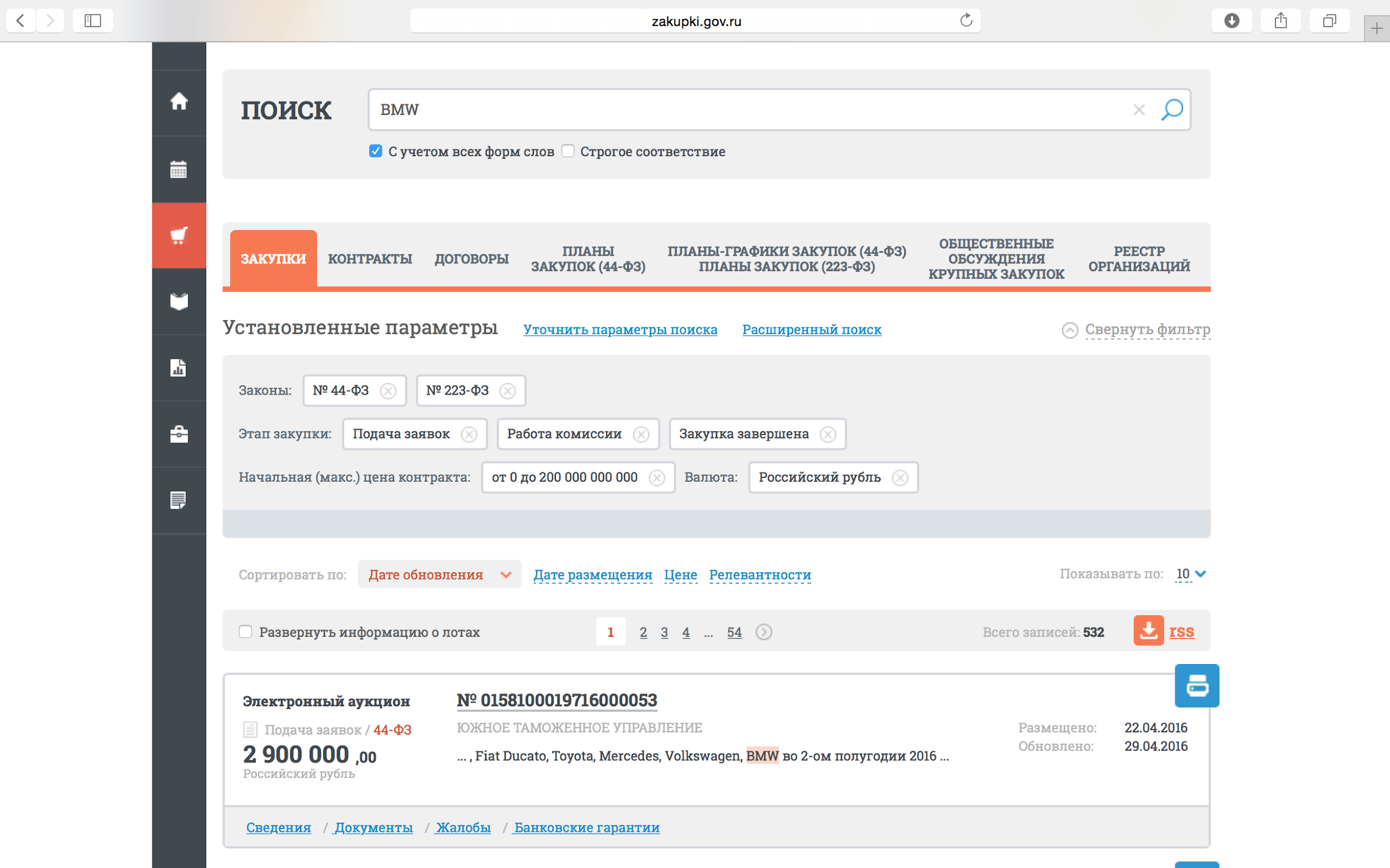Uncheck С учетом всех форм слов
Screen dimensions: 1390x868
[x=376, y=151]
